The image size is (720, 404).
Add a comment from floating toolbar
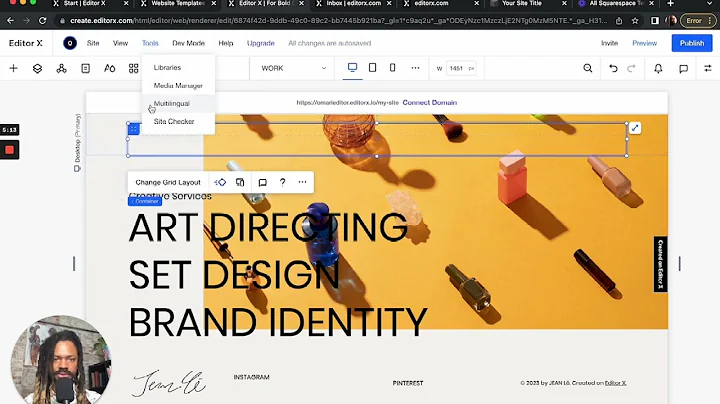pyautogui.click(x=263, y=182)
